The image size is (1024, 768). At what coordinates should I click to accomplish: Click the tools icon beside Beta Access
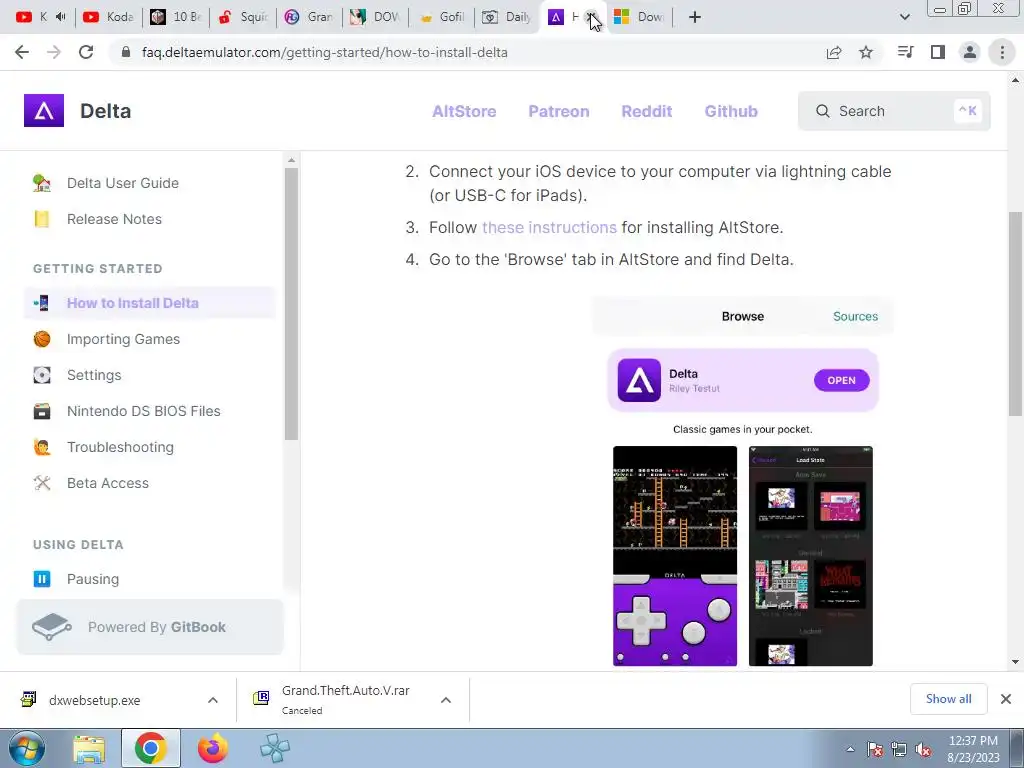(42, 483)
